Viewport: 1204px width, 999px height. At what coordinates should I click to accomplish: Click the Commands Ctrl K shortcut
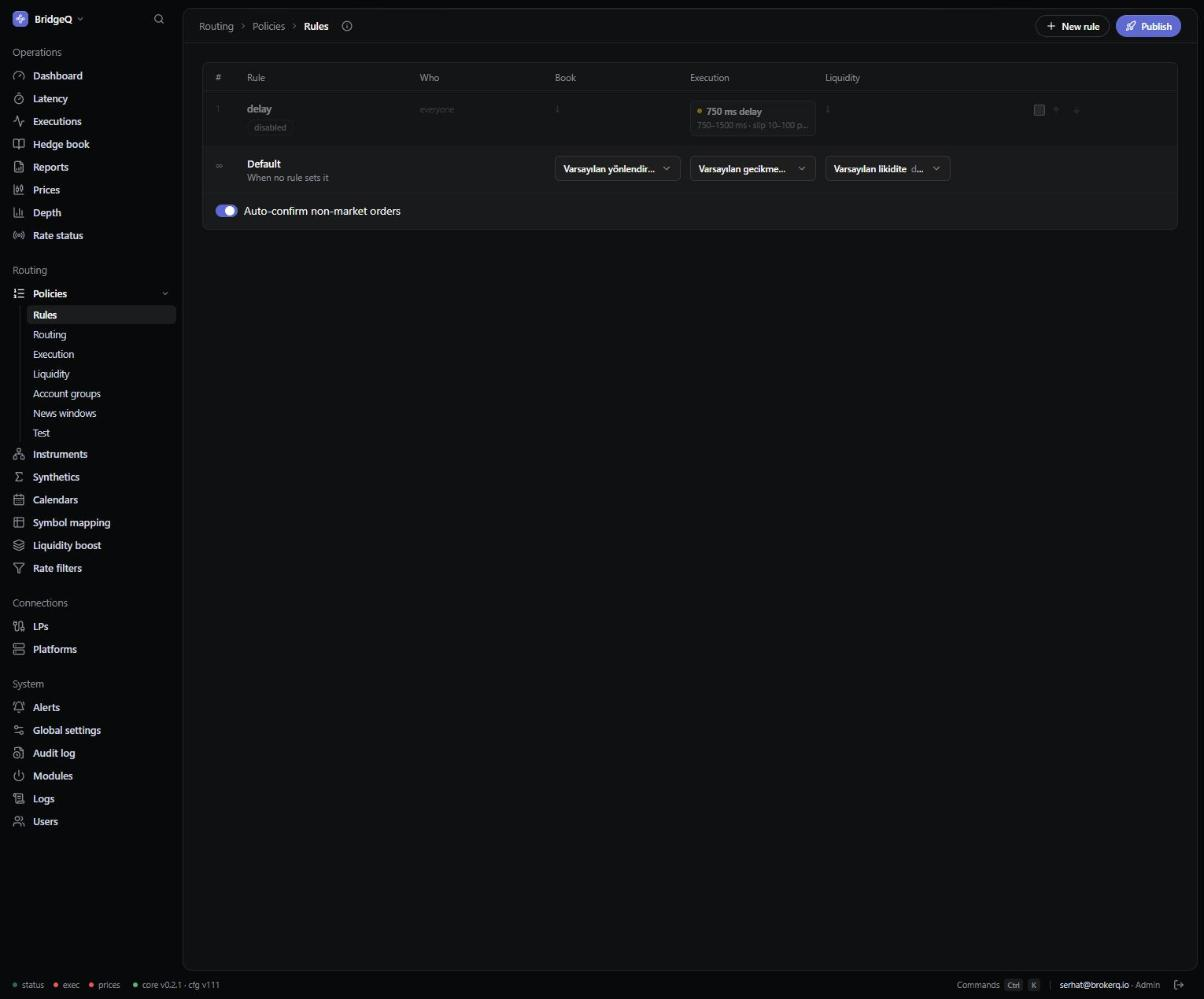click(998, 985)
